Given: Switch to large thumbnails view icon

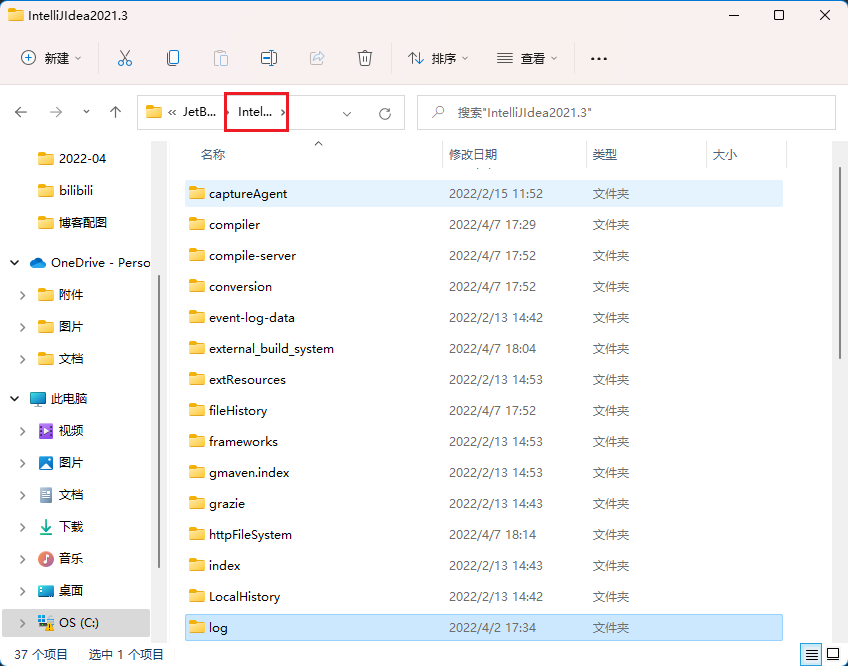Looking at the screenshot, I should [x=832, y=654].
